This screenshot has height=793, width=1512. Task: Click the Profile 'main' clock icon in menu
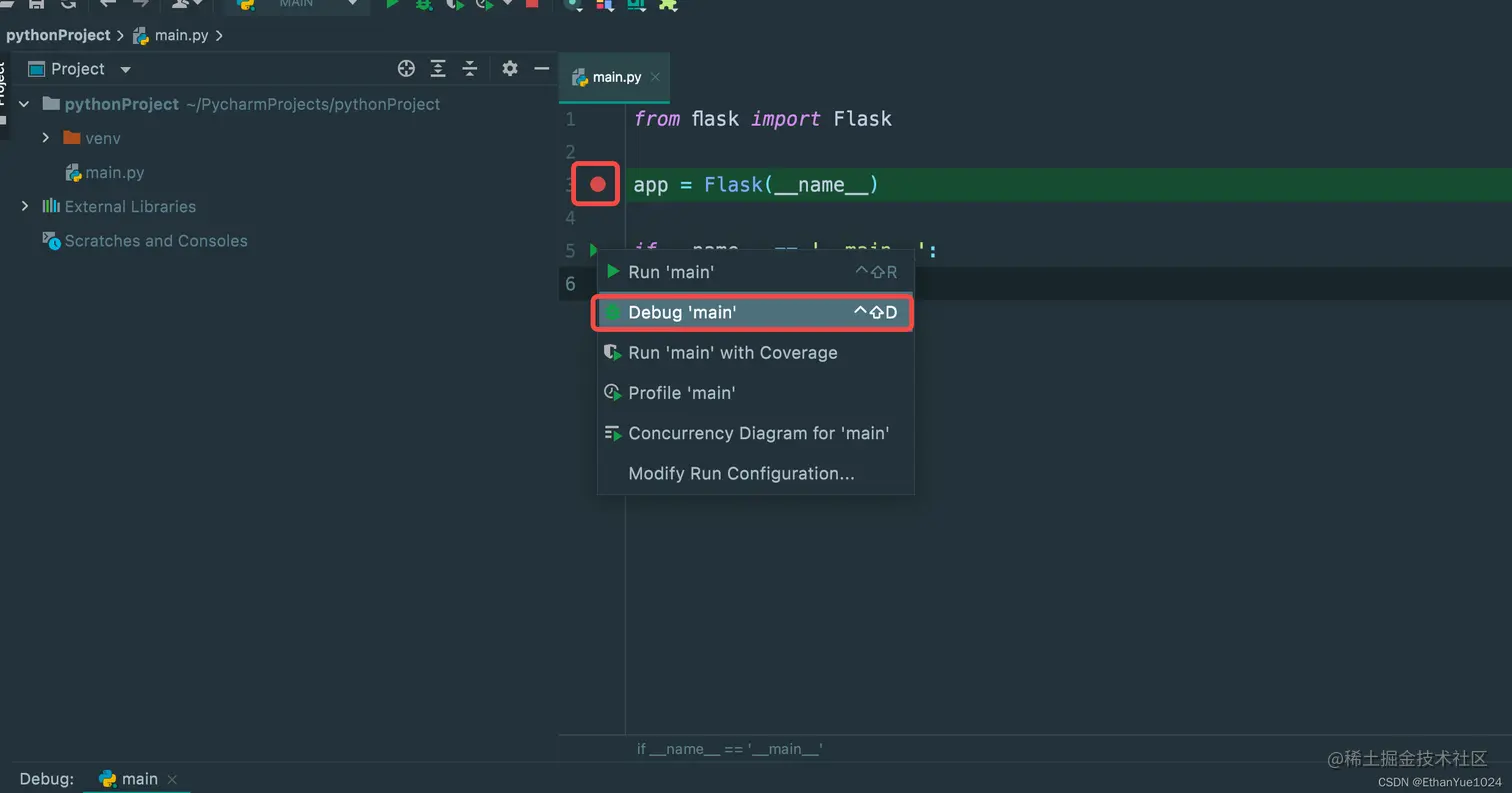click(613, 393)
